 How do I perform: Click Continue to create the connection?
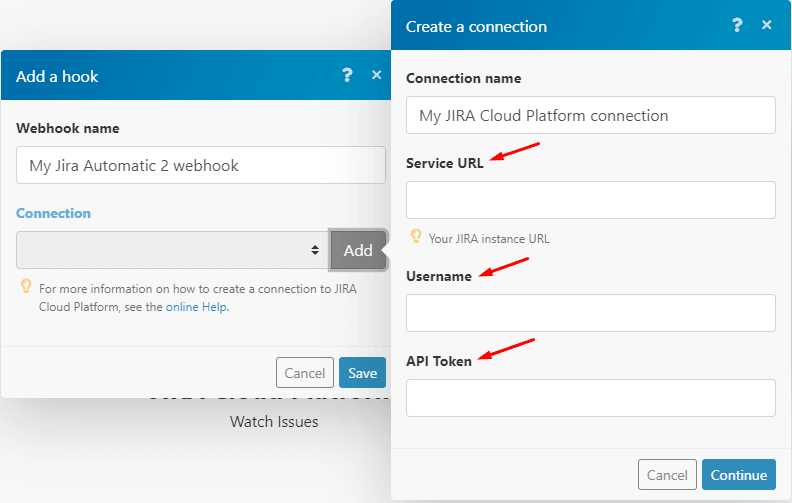pos(739,475)
